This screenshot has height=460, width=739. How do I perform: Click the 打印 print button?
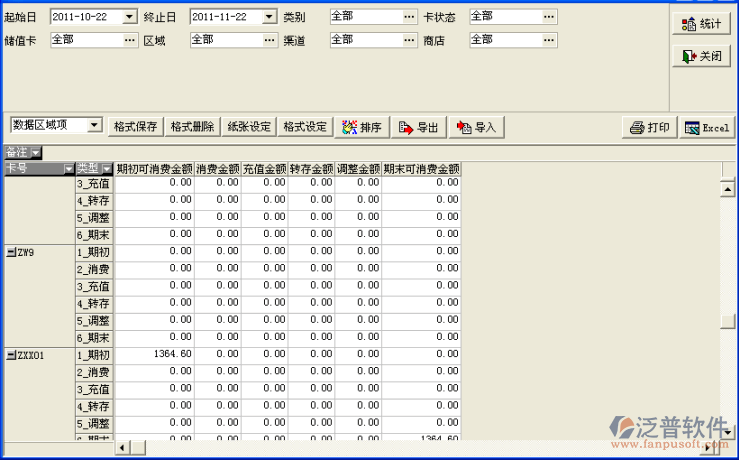coord(648,127)
